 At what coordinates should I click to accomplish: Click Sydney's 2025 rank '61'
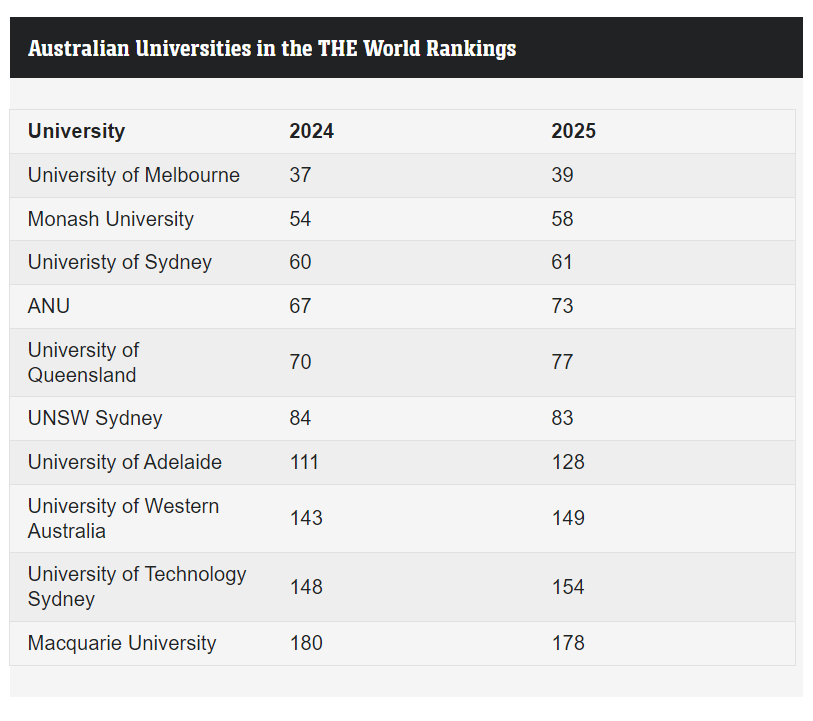[x=562, y=262]
